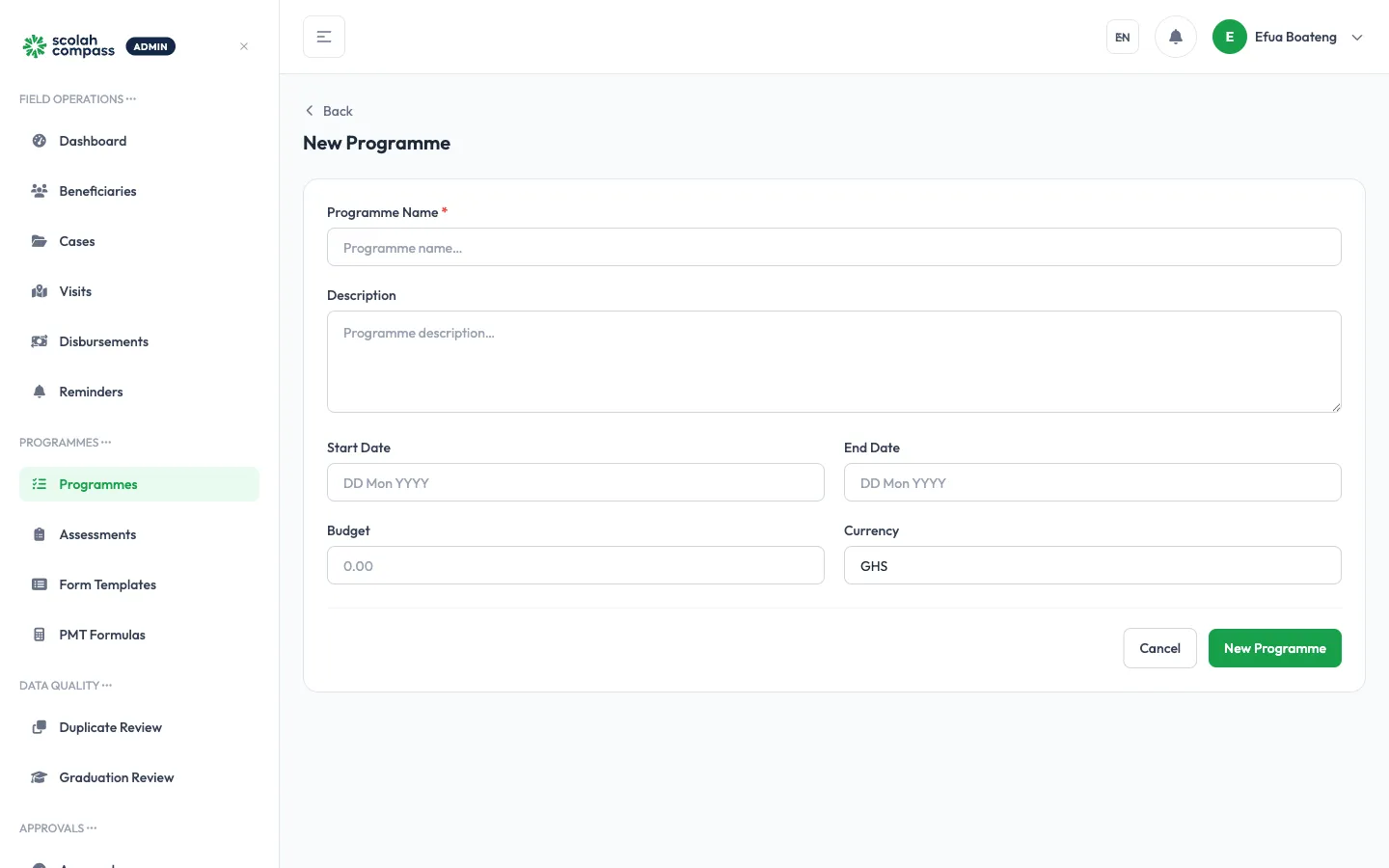
Task: Open Duplicate Review page
Action: pos(139,727)
